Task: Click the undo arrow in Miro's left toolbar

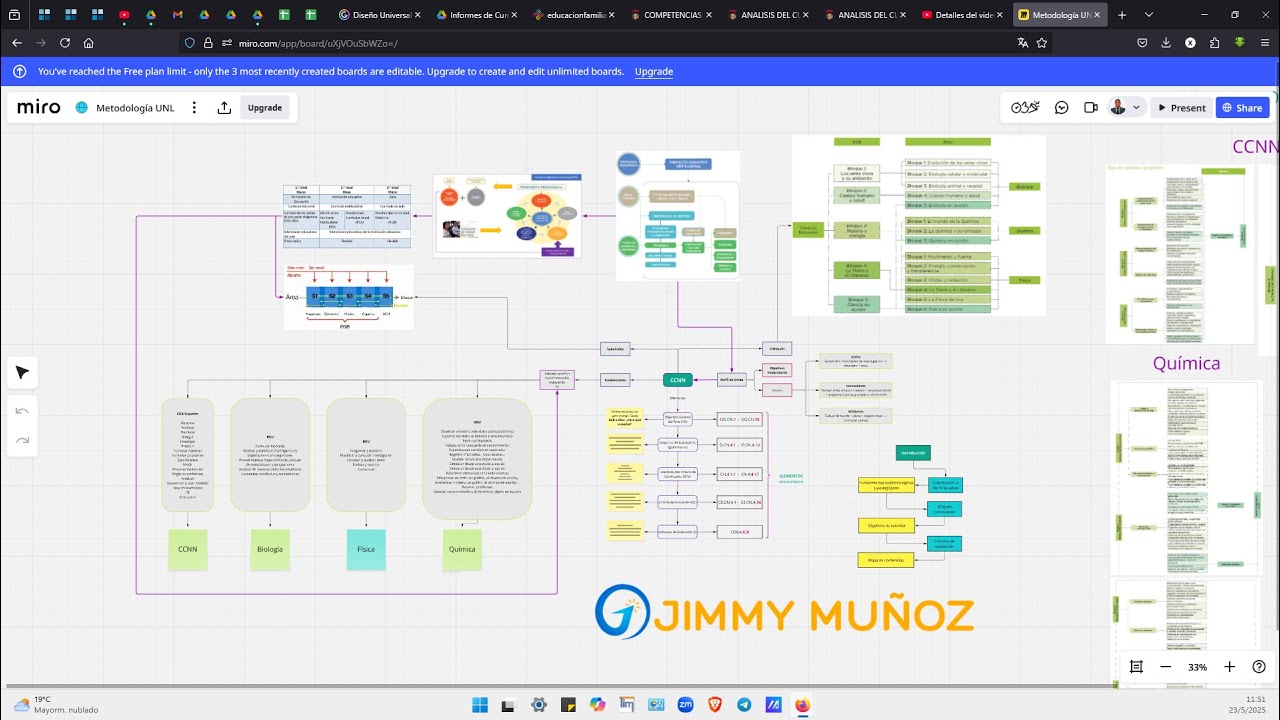Action: coord(22,411)
